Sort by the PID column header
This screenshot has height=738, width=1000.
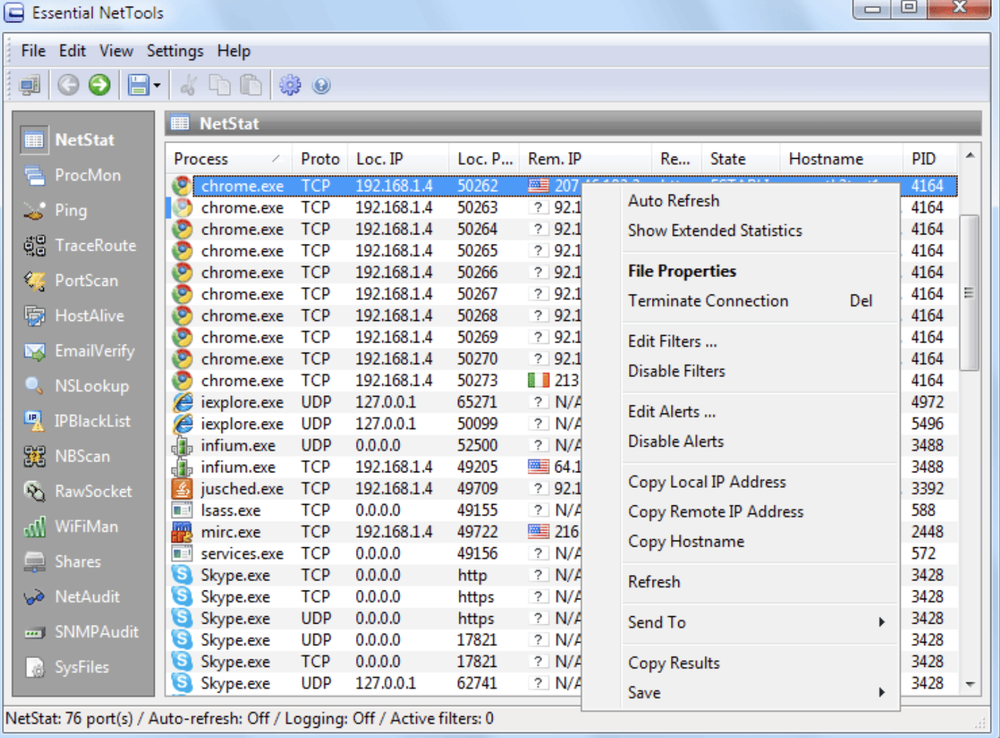pos(930,158)
